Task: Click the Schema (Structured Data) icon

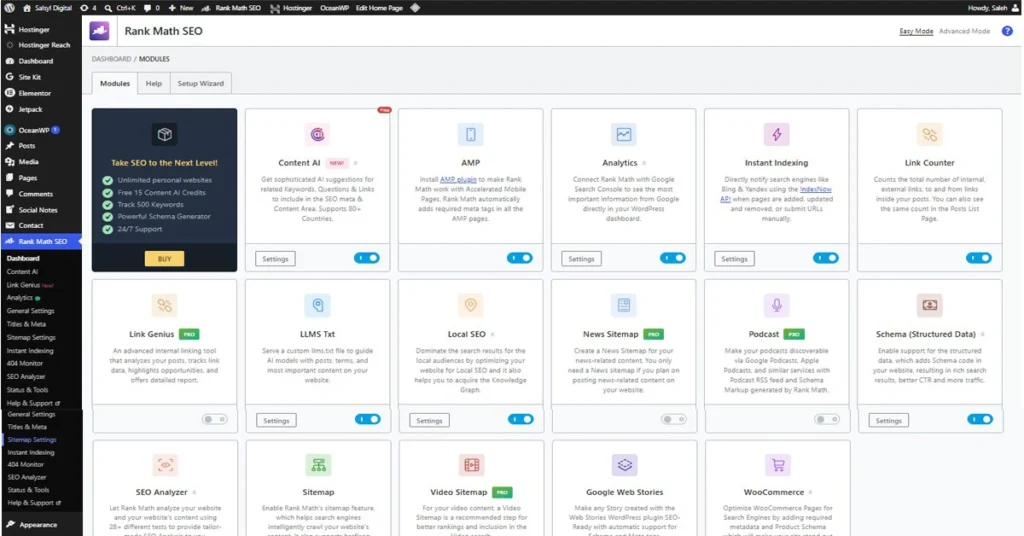Action: click(x=929, y=305)
